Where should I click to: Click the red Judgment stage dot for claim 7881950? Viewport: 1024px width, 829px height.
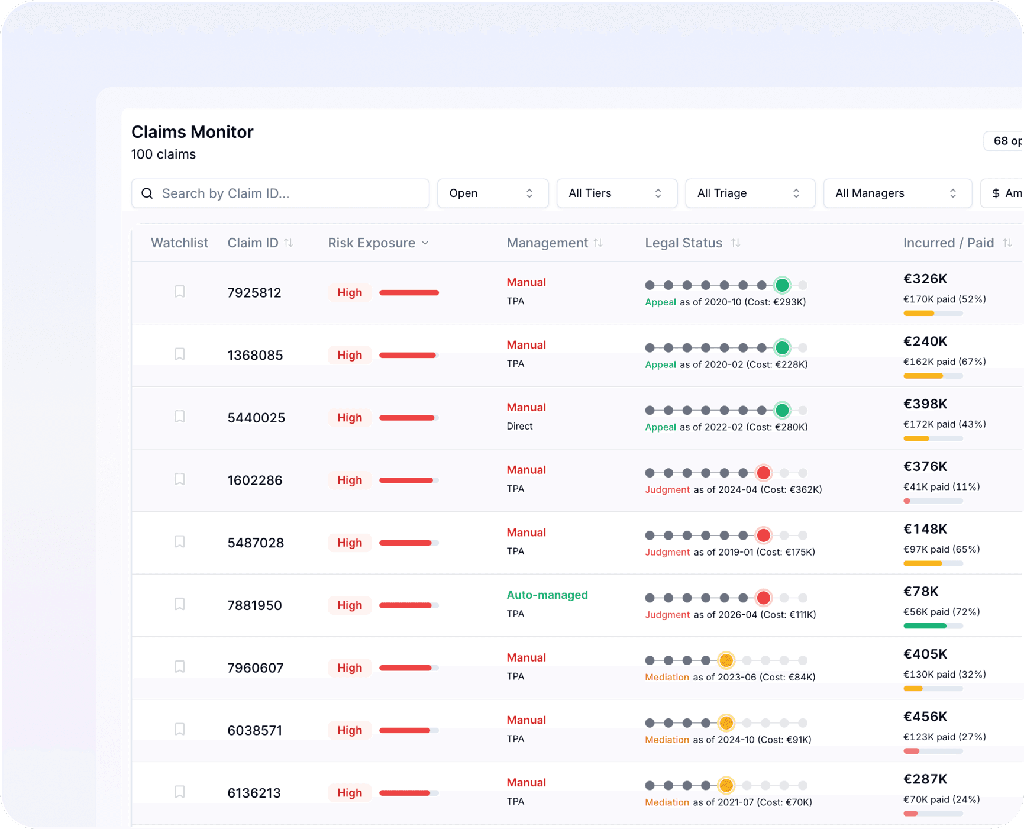point(763,598)
